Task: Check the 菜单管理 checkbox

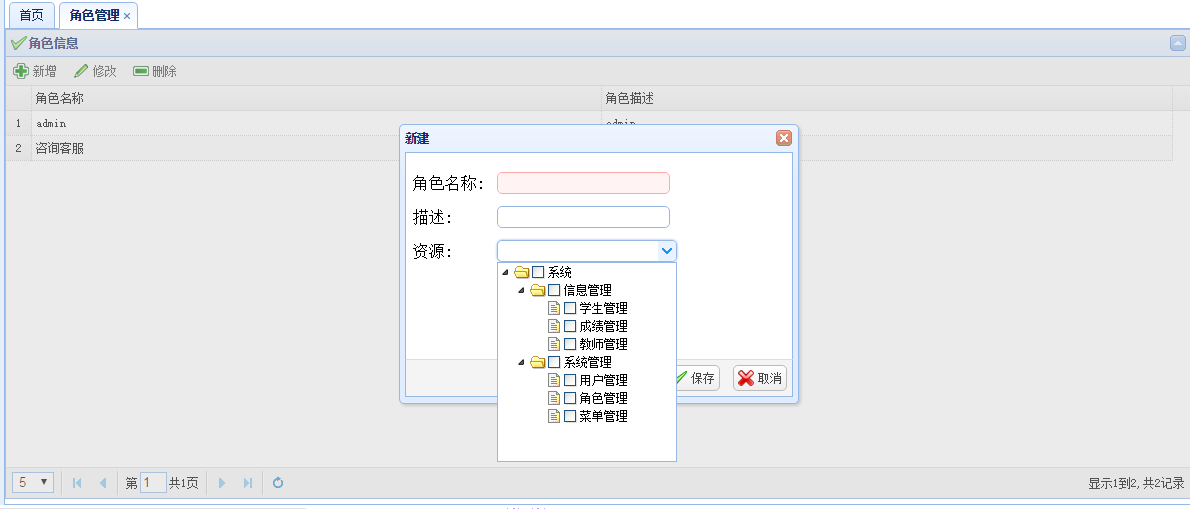Action: (x=570, y=416)
